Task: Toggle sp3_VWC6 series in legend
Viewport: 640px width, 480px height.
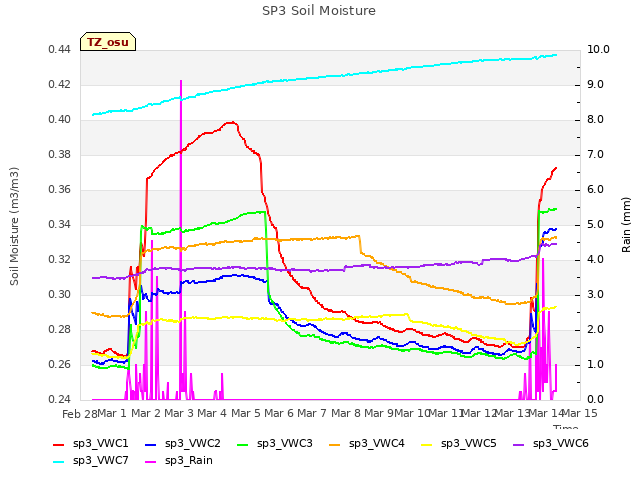Action: (551, 444)
